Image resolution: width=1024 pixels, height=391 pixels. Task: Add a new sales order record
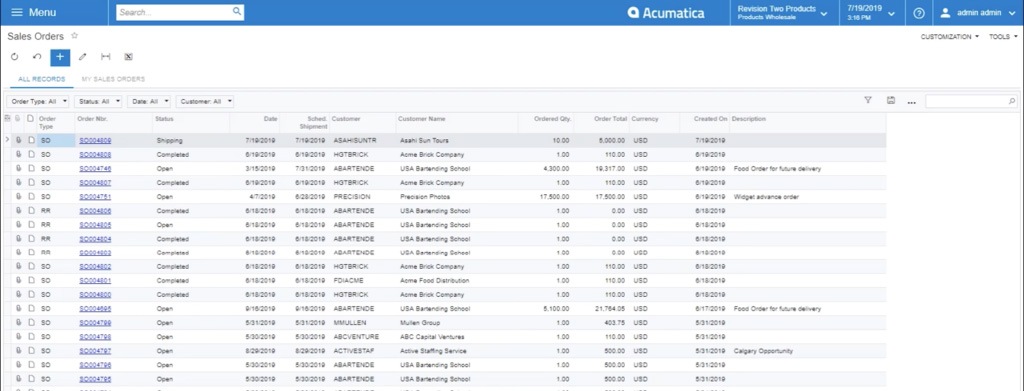point(60,57)
